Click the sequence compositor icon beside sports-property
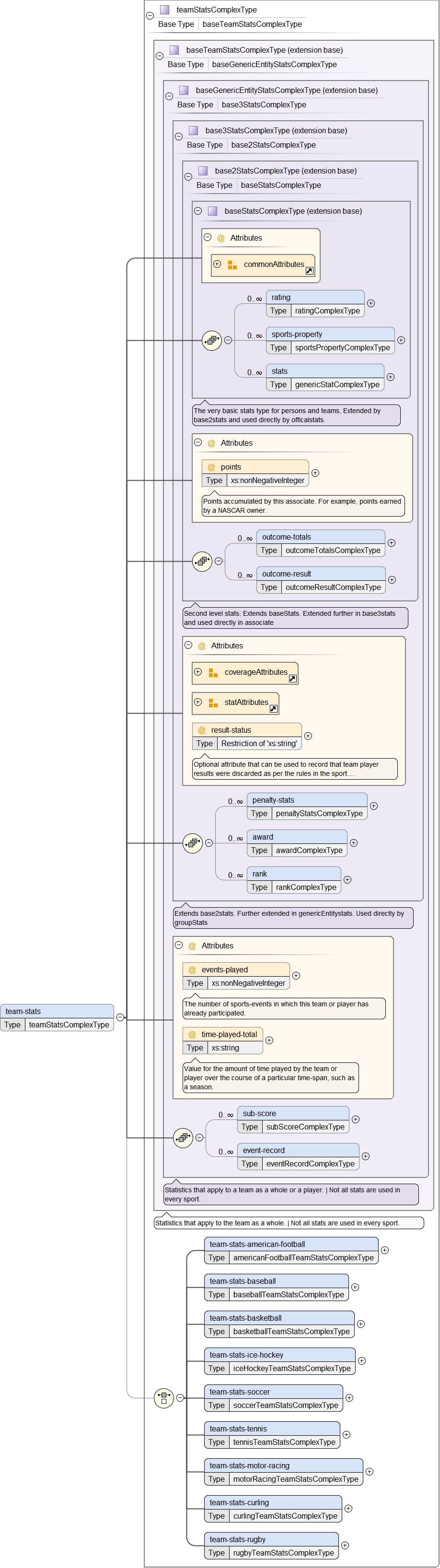 (211, 340)
